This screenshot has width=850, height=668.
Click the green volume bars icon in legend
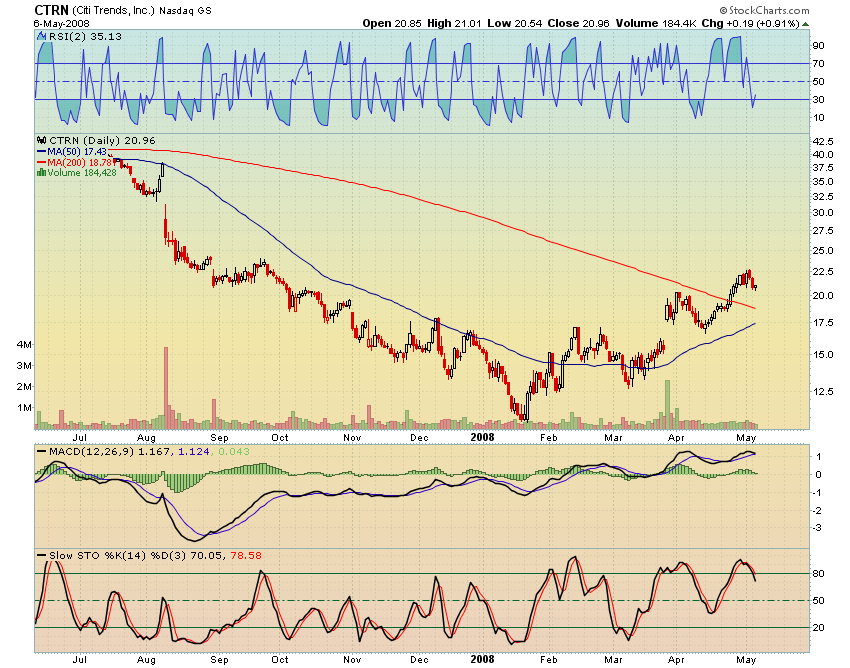(41, 172)
